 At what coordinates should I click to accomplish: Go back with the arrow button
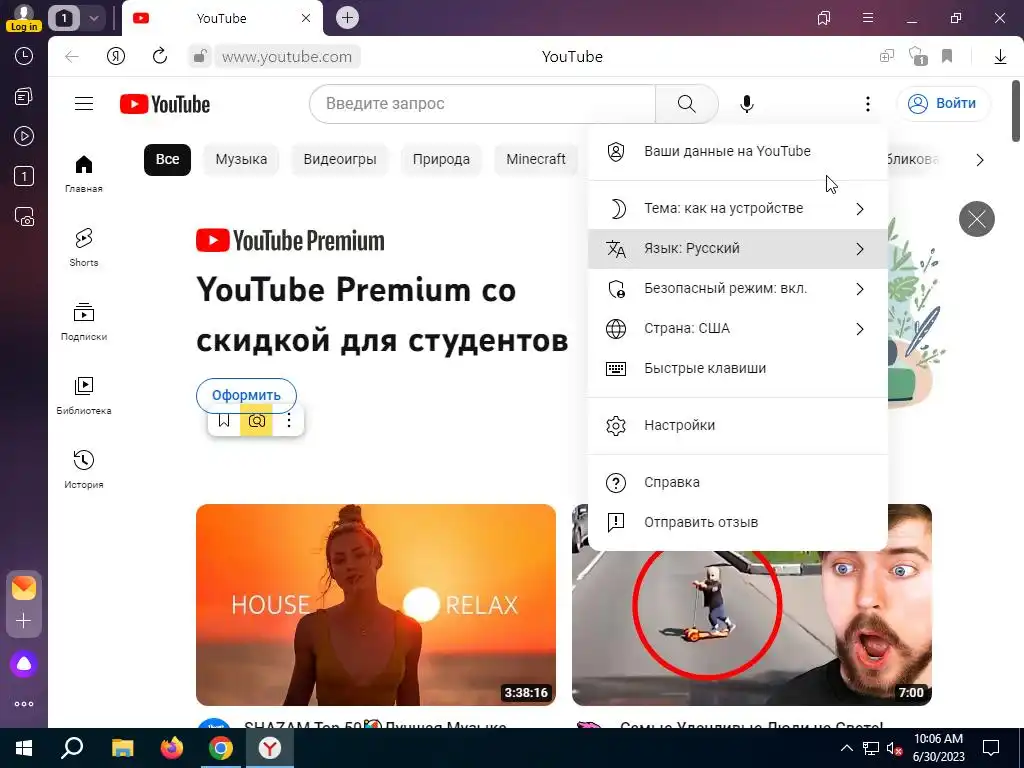(72, 57)
